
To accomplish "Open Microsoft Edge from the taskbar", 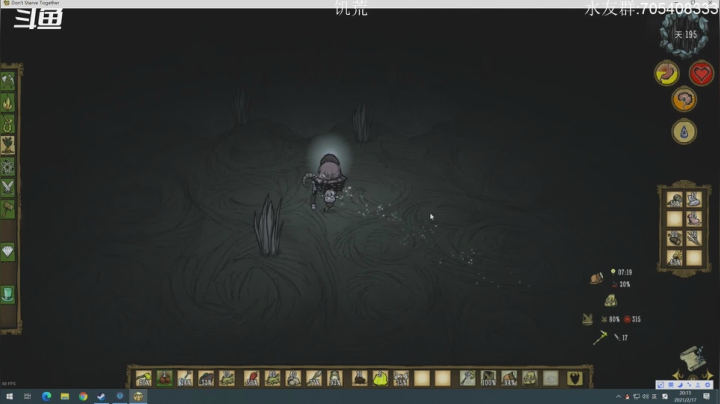I will (46, 396).
